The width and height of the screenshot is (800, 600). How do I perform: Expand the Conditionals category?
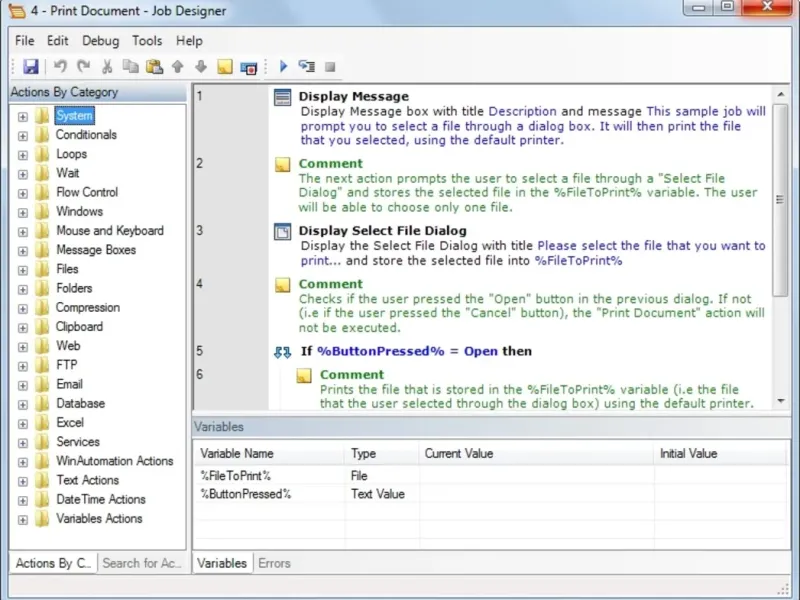[23, 135]
